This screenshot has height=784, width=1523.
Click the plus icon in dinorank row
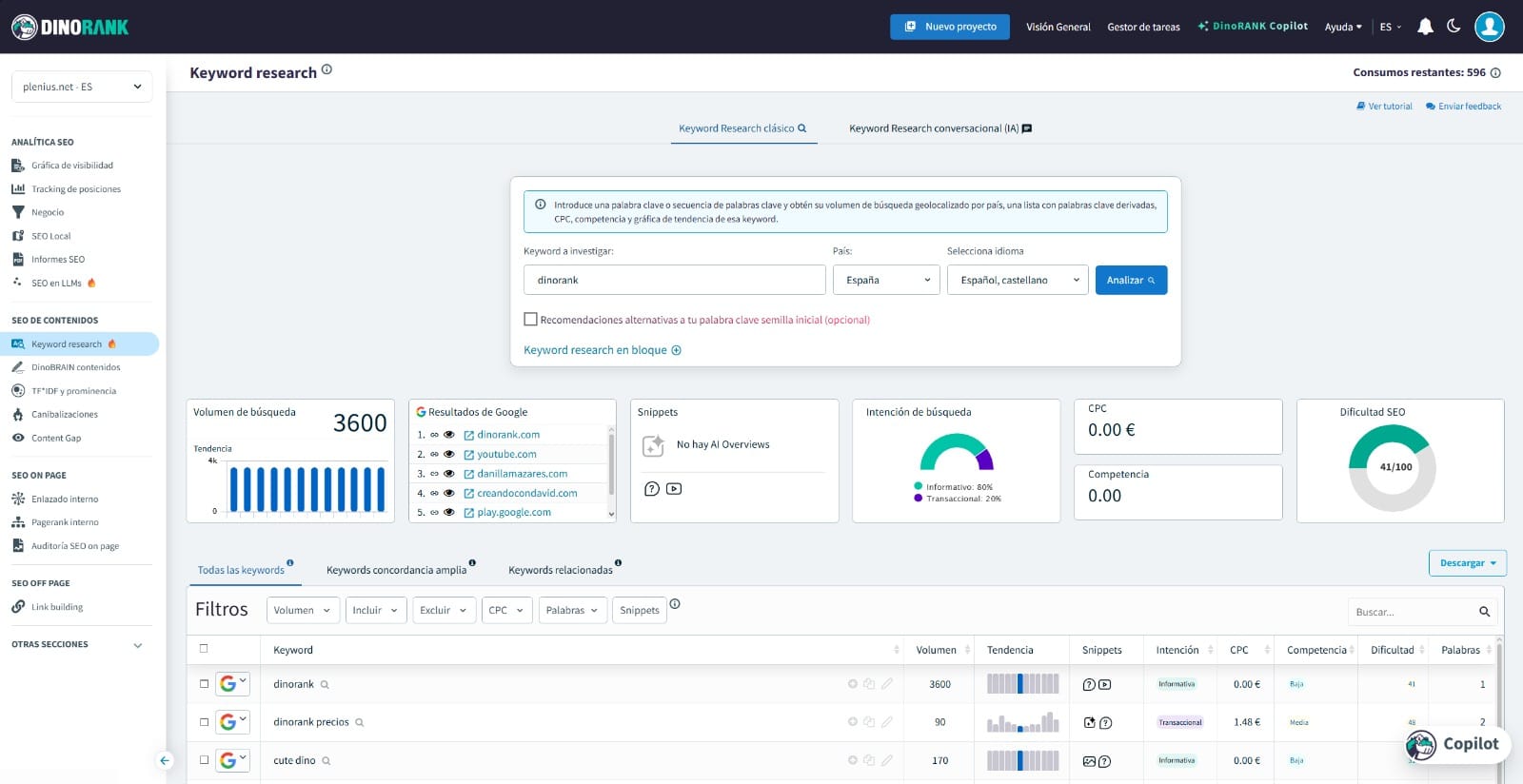[x=853, y=684]
